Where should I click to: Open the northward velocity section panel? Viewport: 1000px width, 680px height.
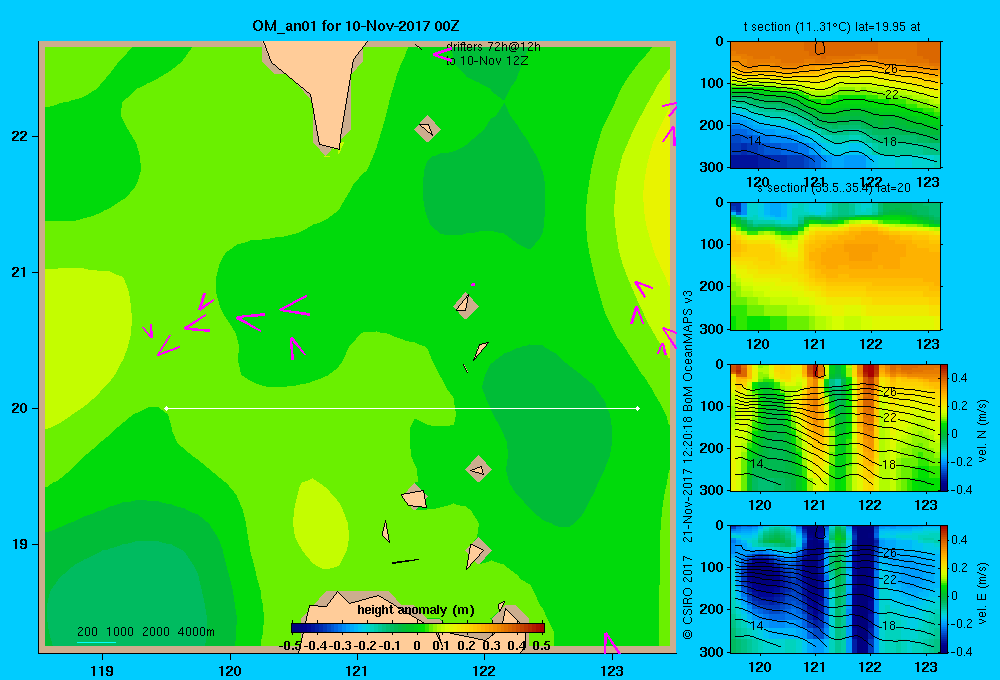point(835,427)
